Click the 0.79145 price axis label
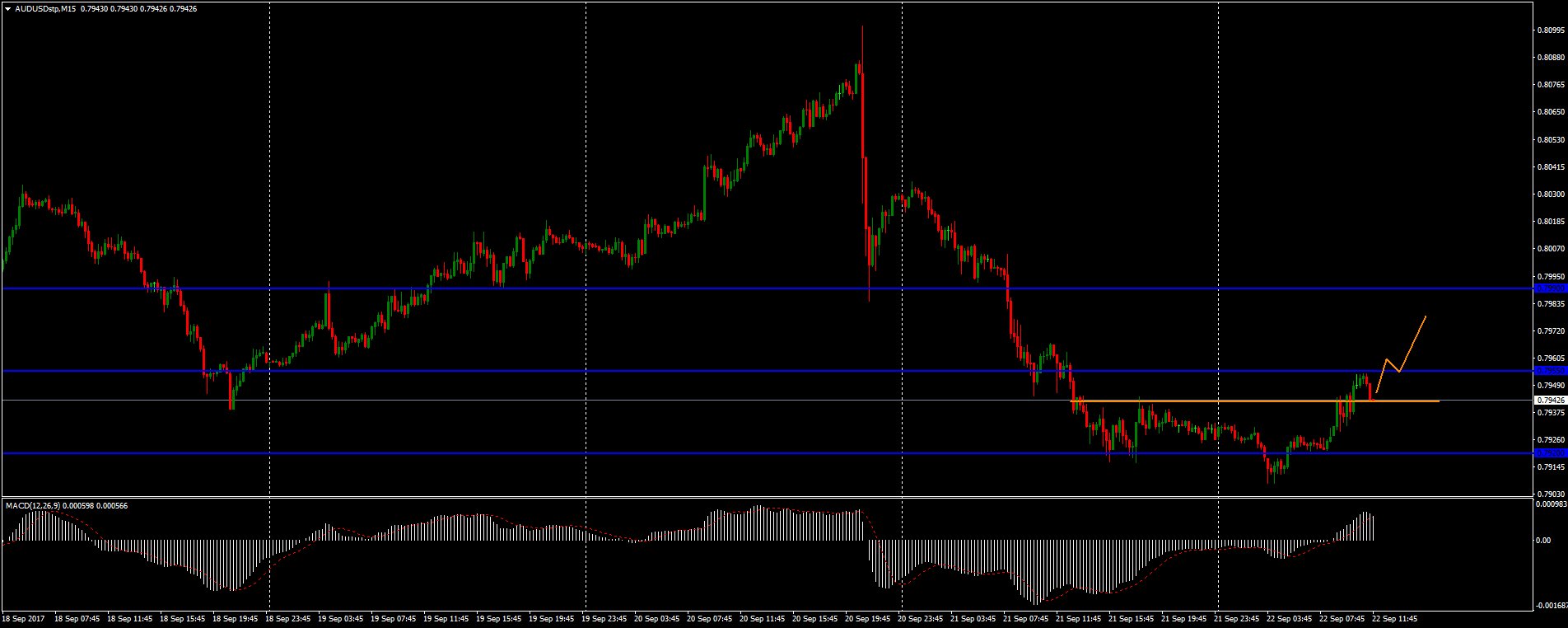Image resolution: width=1568 pixels, height=628 pixels. [x=1551, y=467]
